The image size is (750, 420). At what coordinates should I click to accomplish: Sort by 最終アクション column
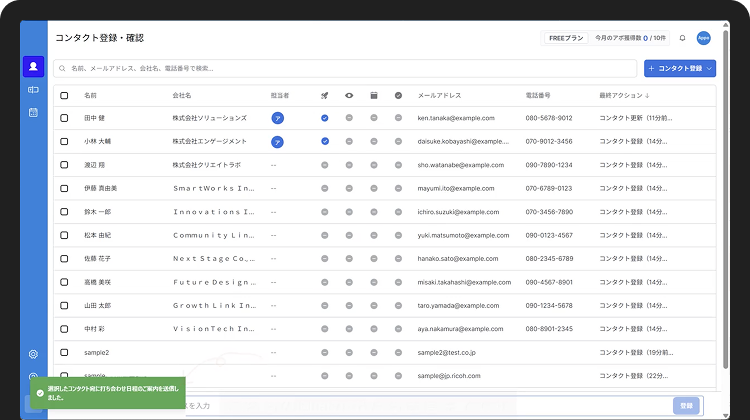click(624, 95)
